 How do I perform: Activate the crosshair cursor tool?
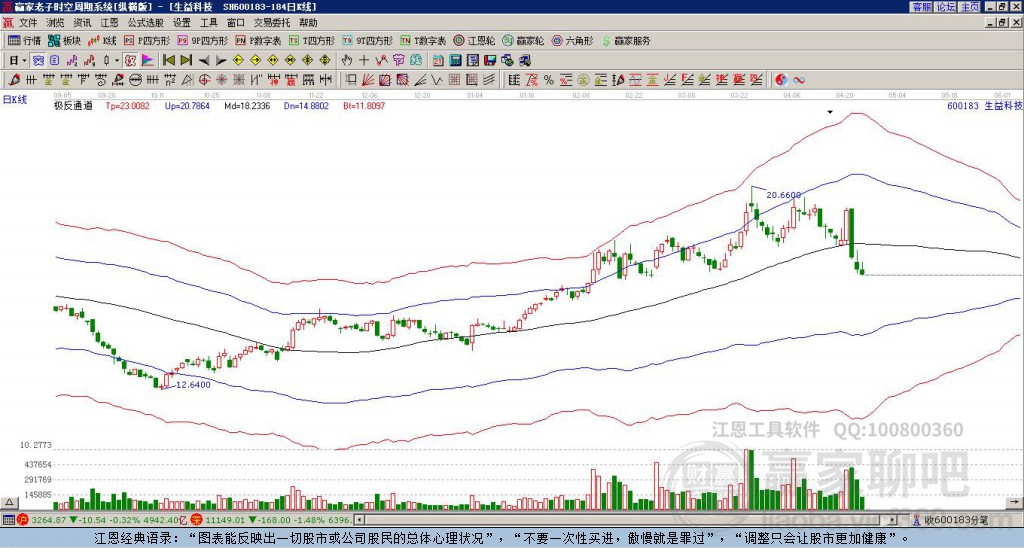364,61
